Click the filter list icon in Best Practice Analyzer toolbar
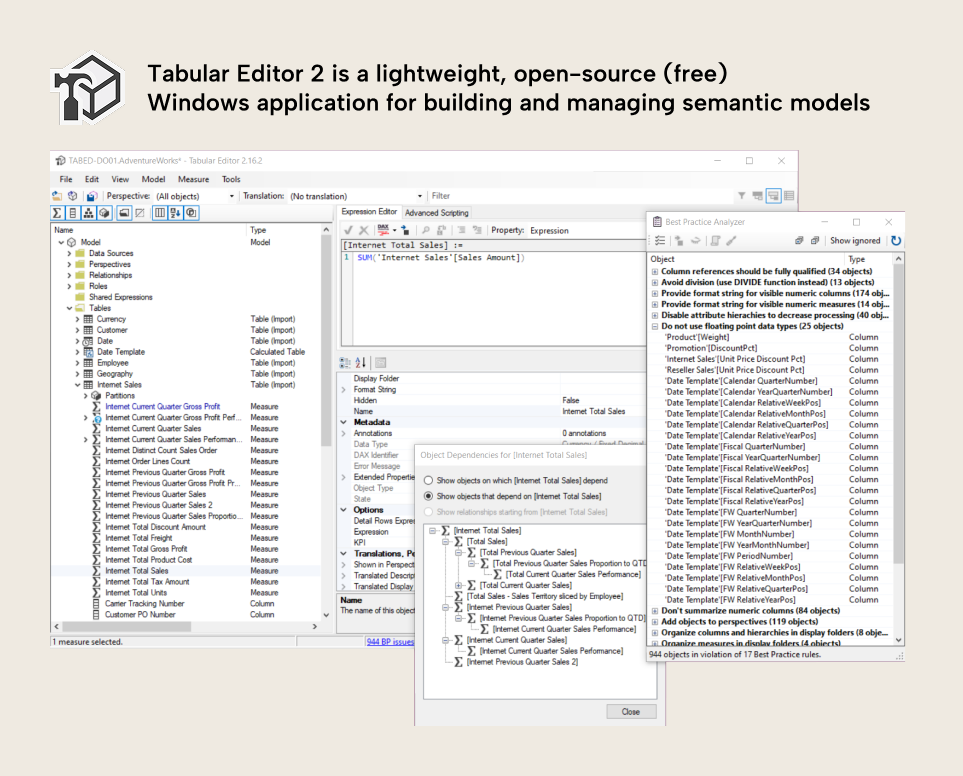Viewport: 963px width, 776px height. pos(660,241)
